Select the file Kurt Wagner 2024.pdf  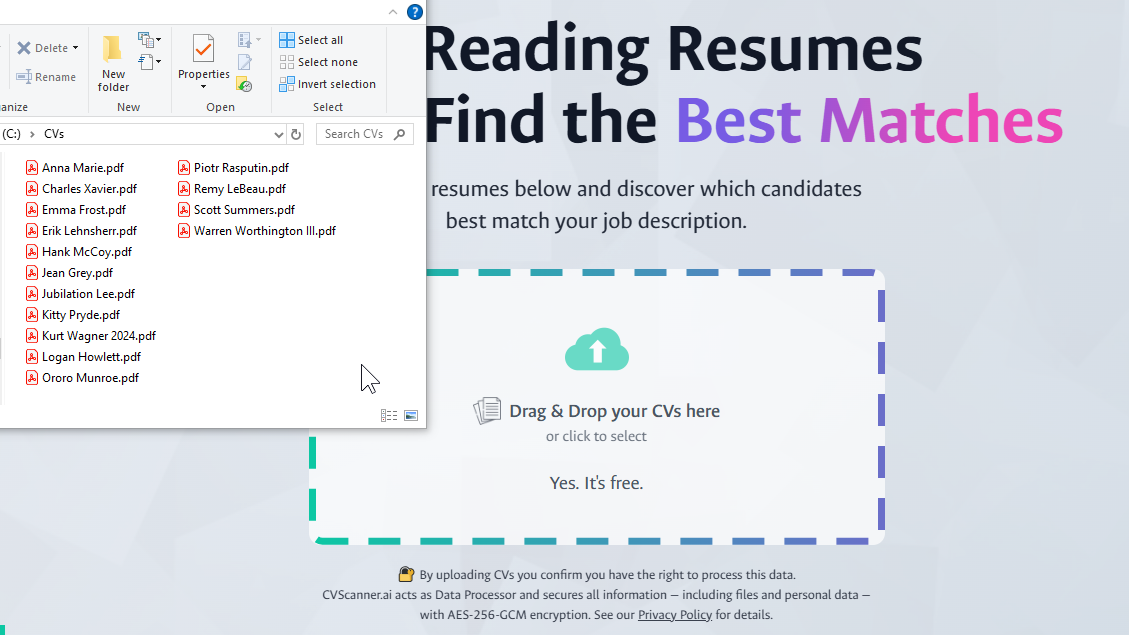pyautogui.click(x=91, y=335)
